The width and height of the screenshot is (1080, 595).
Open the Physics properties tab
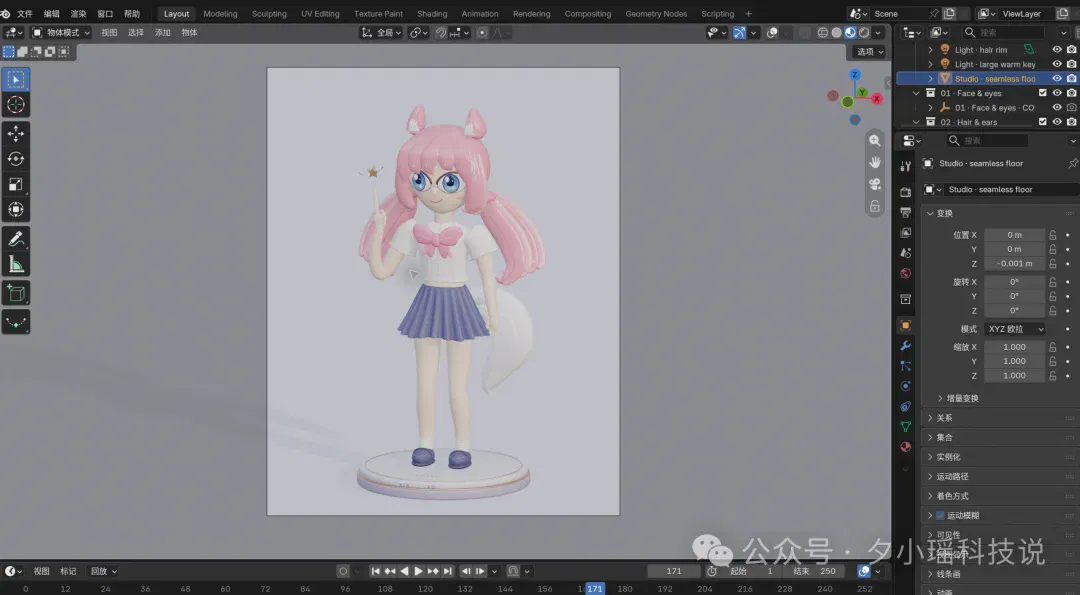pyautogui.click(x=906, y=386)
